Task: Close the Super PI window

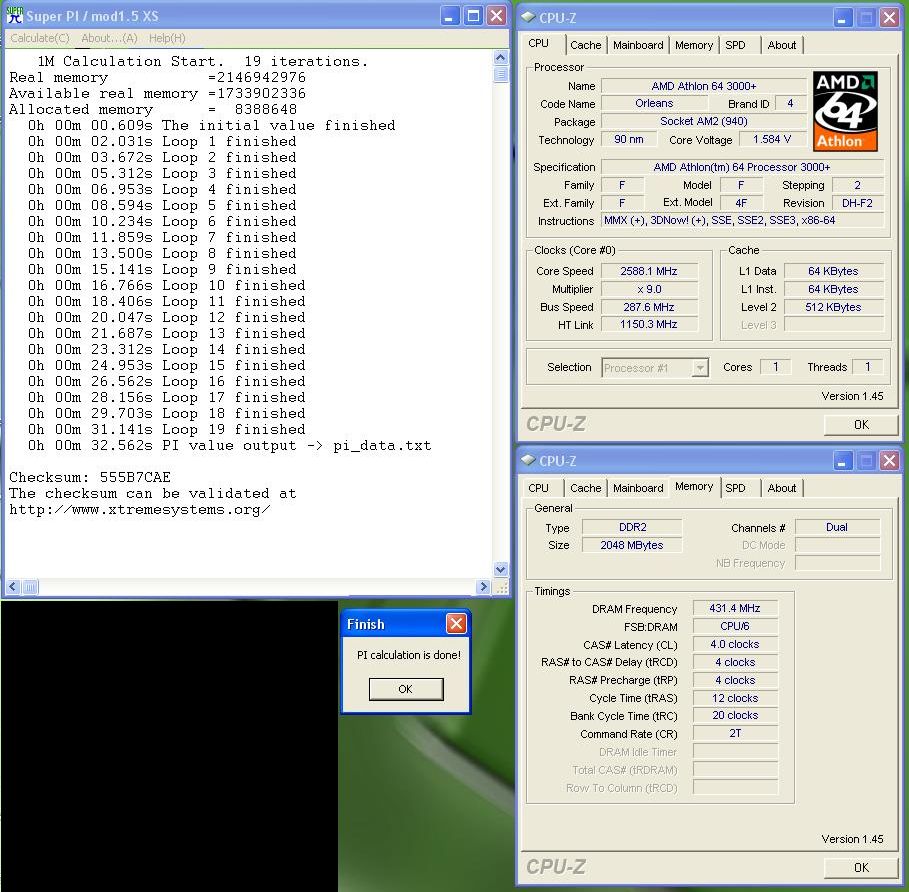Action: (497, 16)
